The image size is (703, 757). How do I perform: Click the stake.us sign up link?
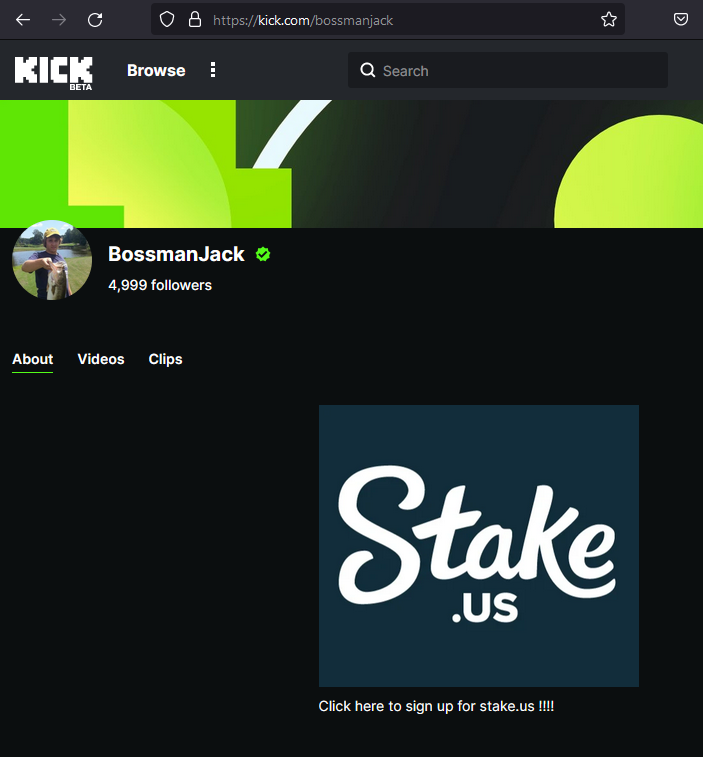coord(436,706)
